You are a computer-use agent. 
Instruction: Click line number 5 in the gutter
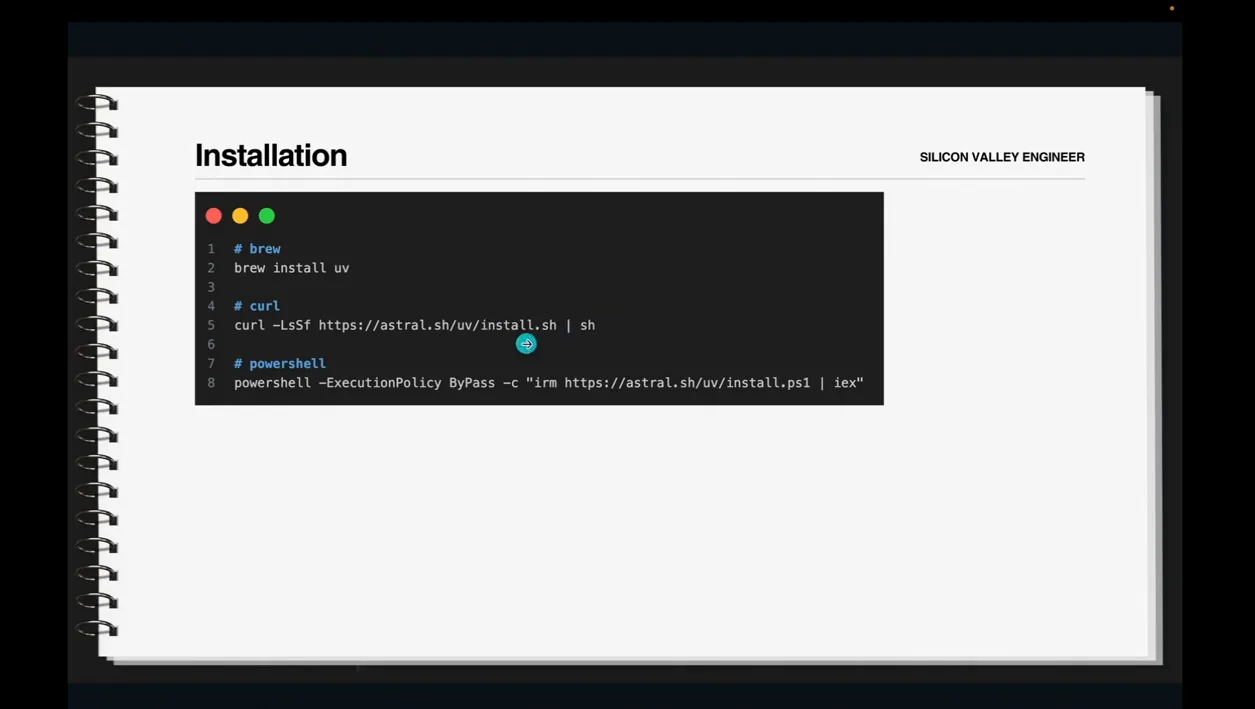coord(211,325)
